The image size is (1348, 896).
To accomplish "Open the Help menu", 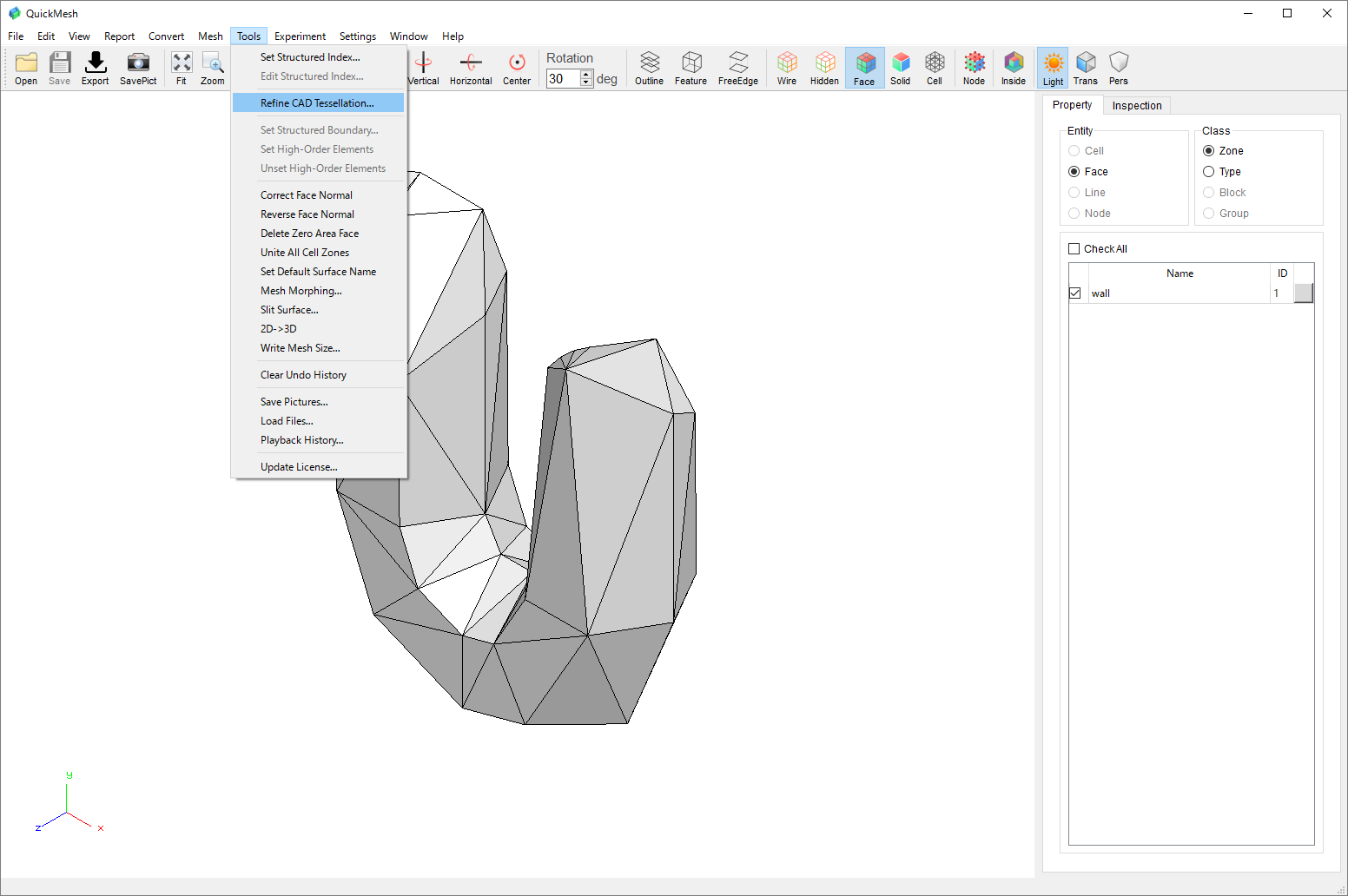I will 453,36.
